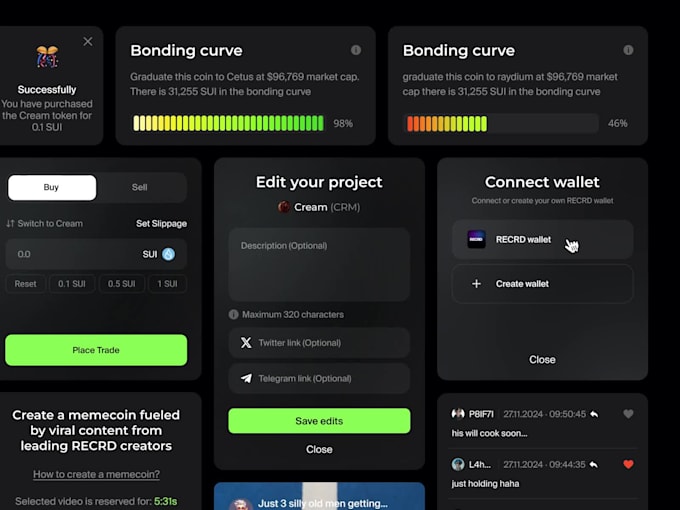Screen dimensions: 680x510
Task: Dismiss the Successfully purchased notification
Action: [88, 41]
